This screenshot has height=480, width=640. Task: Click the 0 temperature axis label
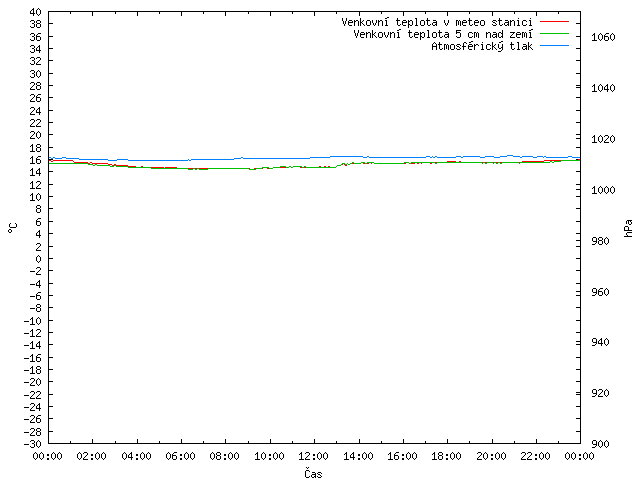point(38,259)
